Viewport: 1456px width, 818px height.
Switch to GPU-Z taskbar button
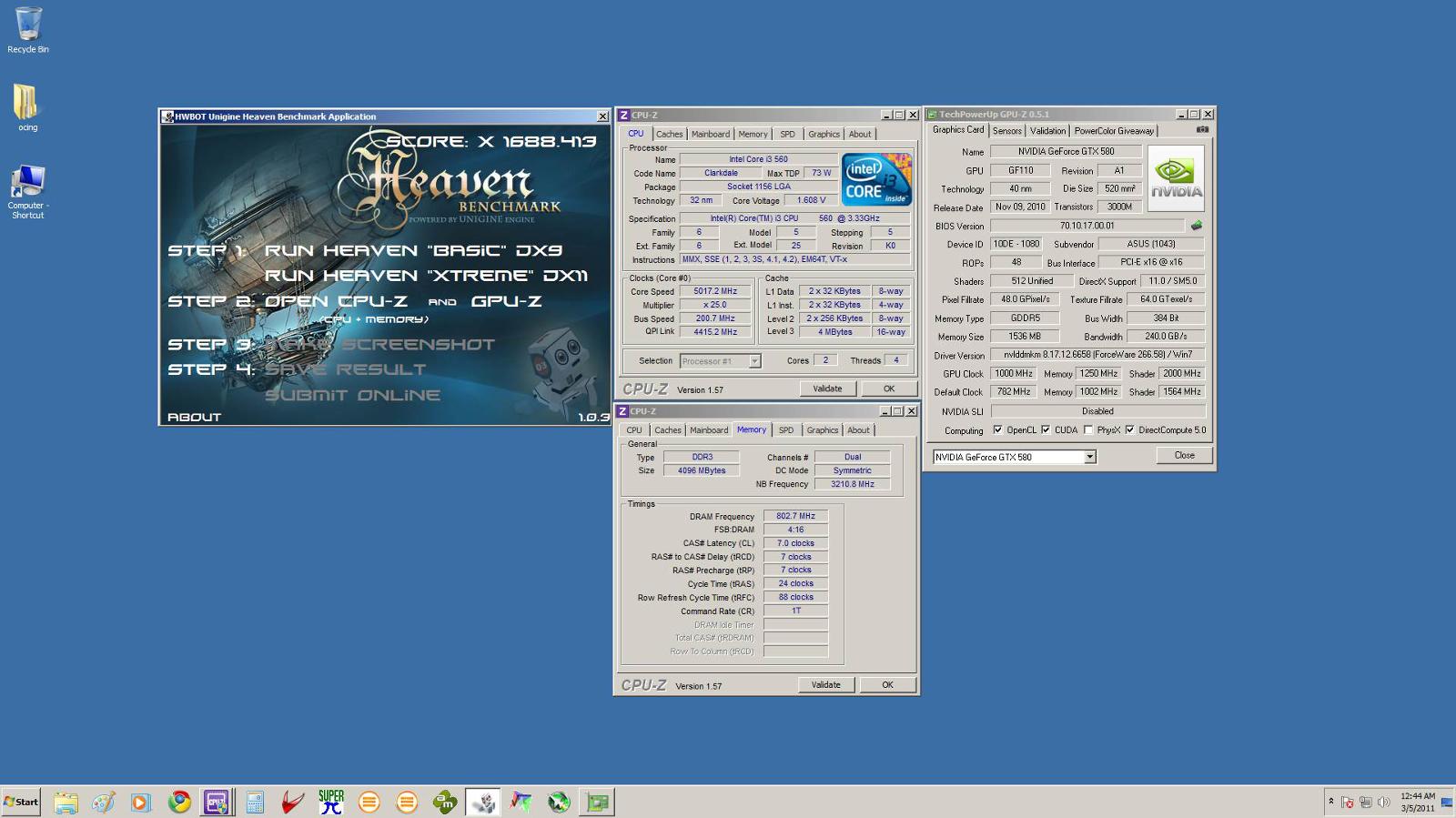tap(597, 802)
